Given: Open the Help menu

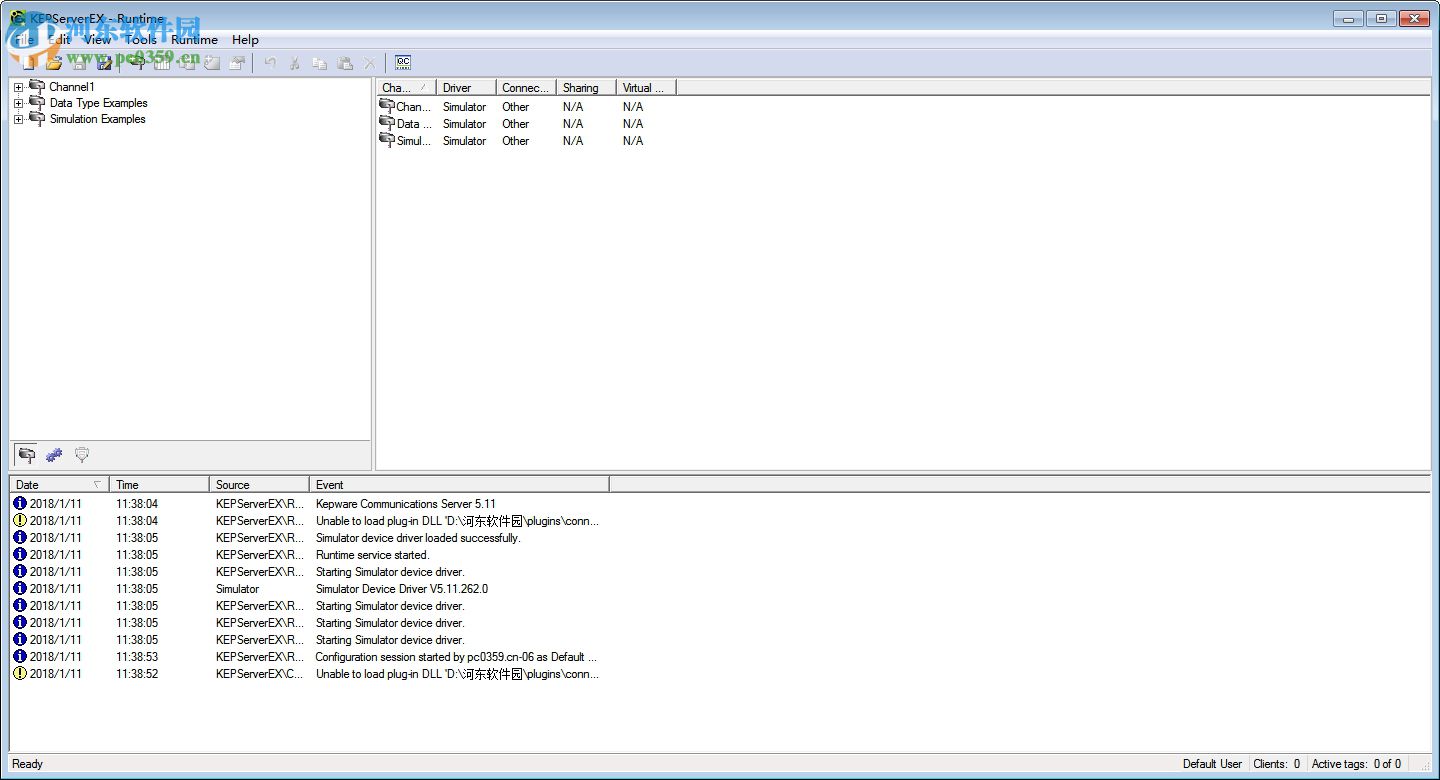Looking at the screenshot, I should tap(245, 40).
